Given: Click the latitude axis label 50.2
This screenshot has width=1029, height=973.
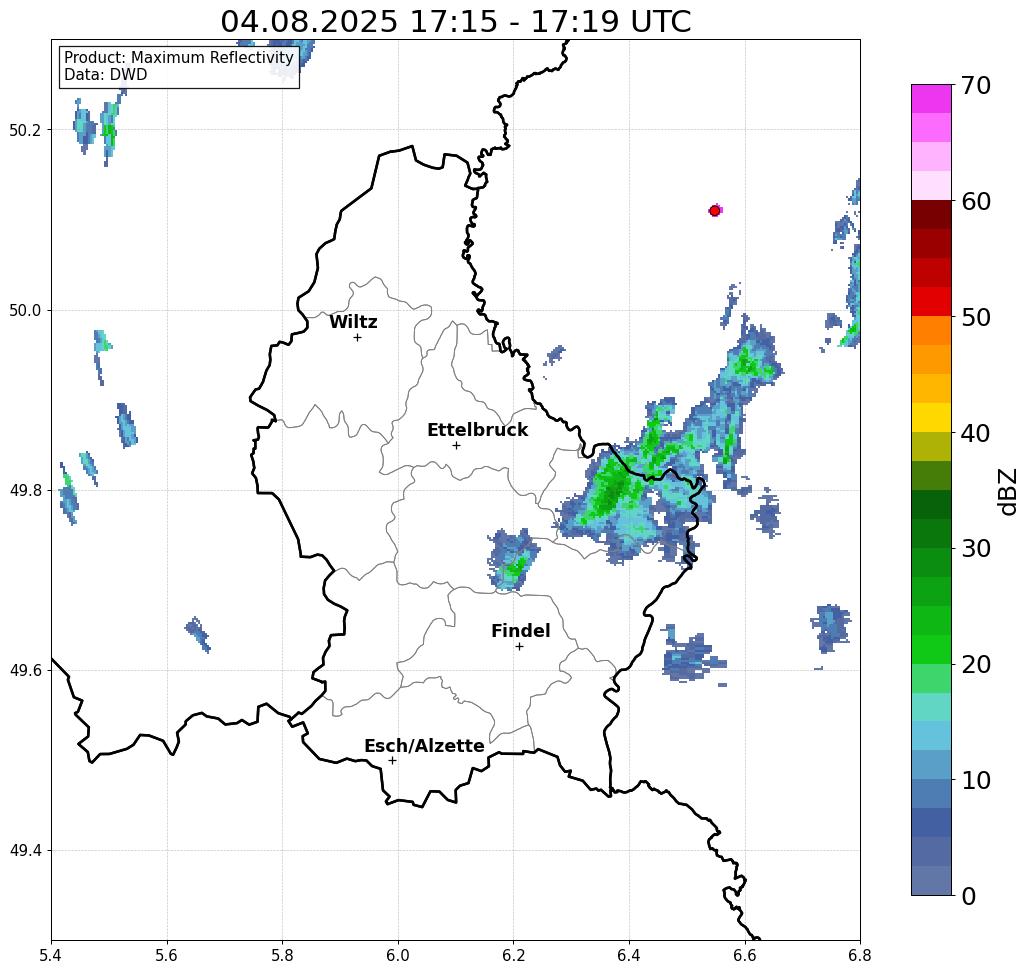Looking at the screenshot, I should point(25,130).
